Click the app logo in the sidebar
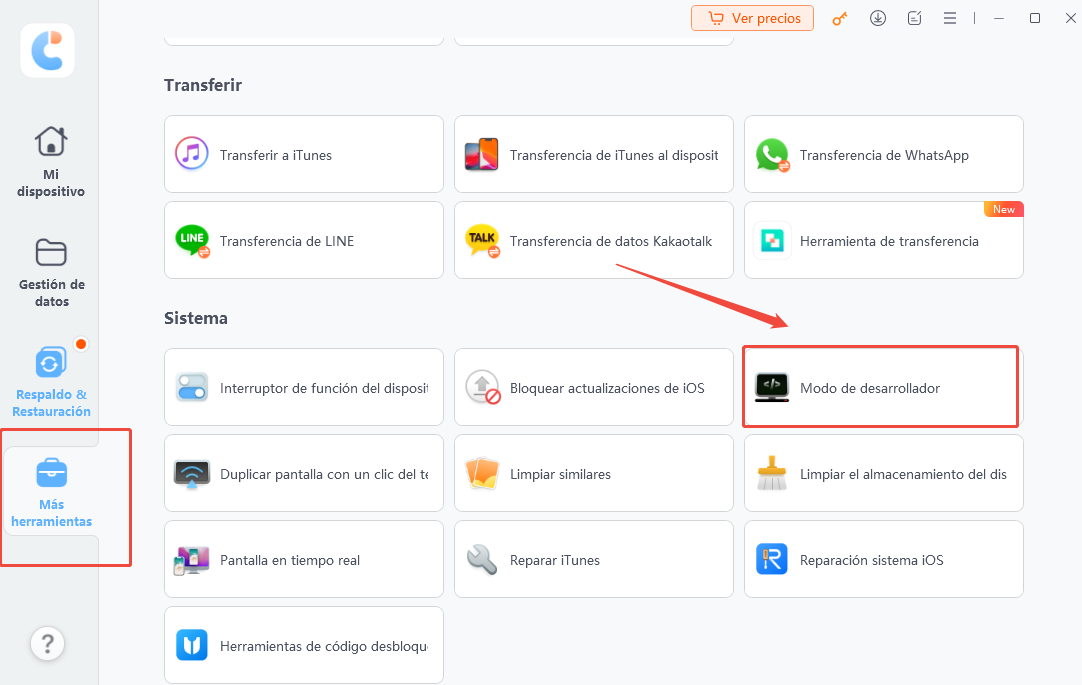This screenshot has width=1082, height=685. click(x=48, y=50)
